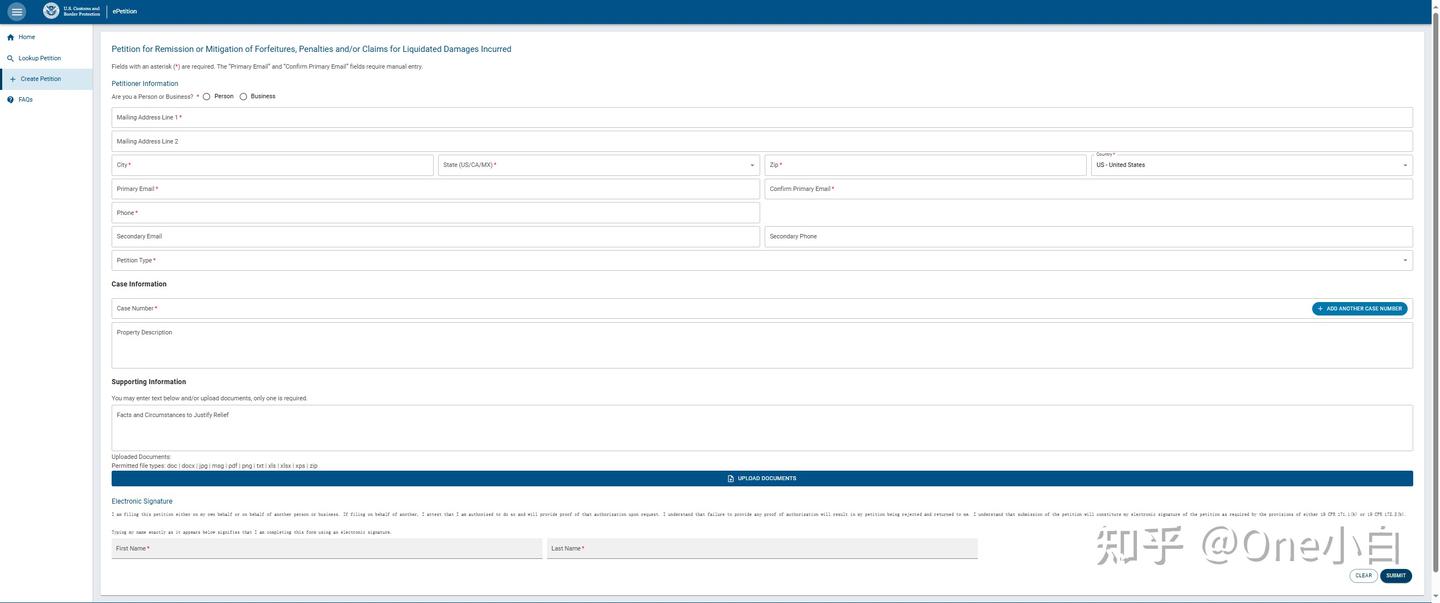Viewport: 1440px width, 603px height.
Task: Select the Business radio button
Action: pyautogui.click(x=243, y=97)
